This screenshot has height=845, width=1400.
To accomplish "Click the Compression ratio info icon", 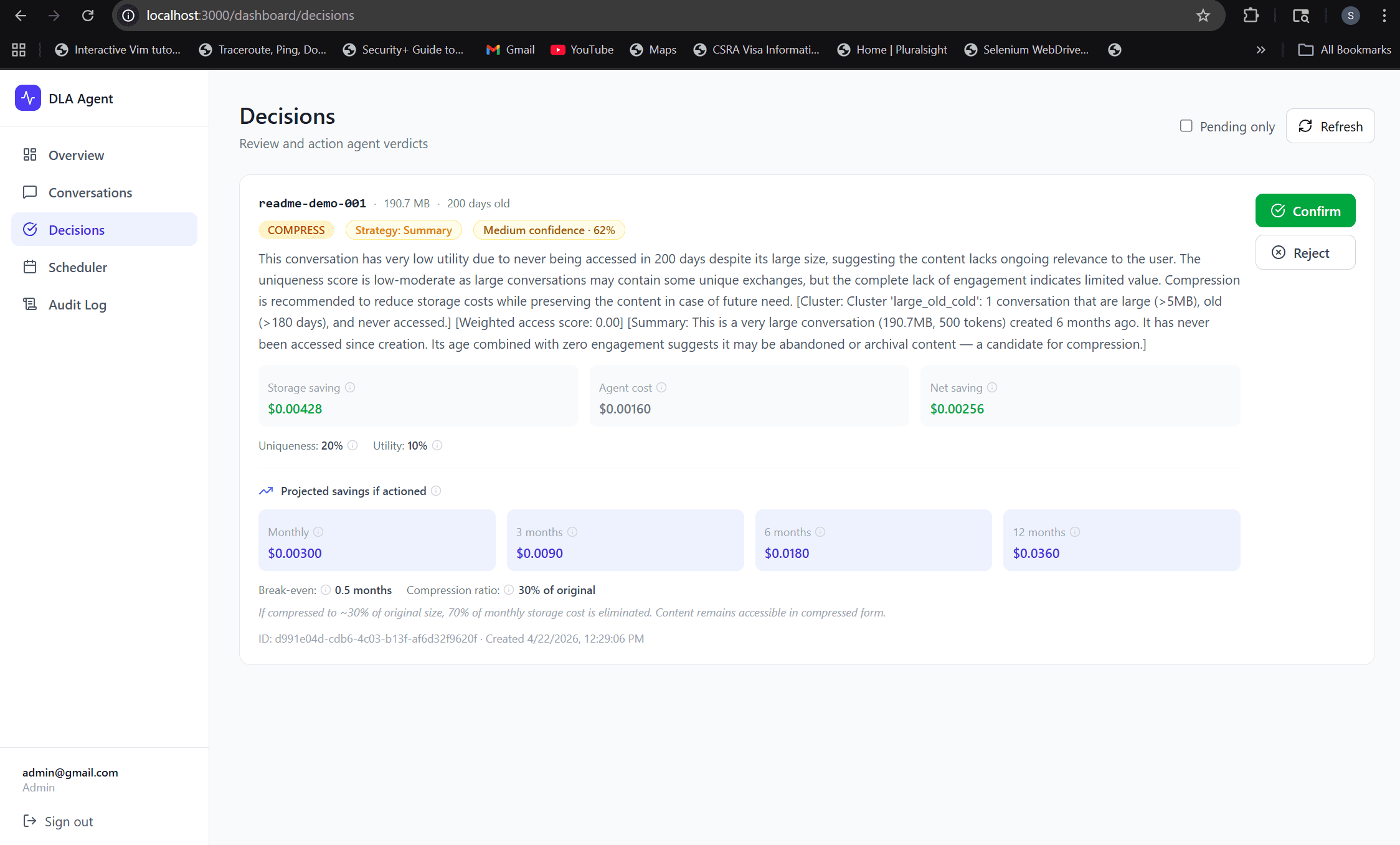I will (x=509, y=590).
